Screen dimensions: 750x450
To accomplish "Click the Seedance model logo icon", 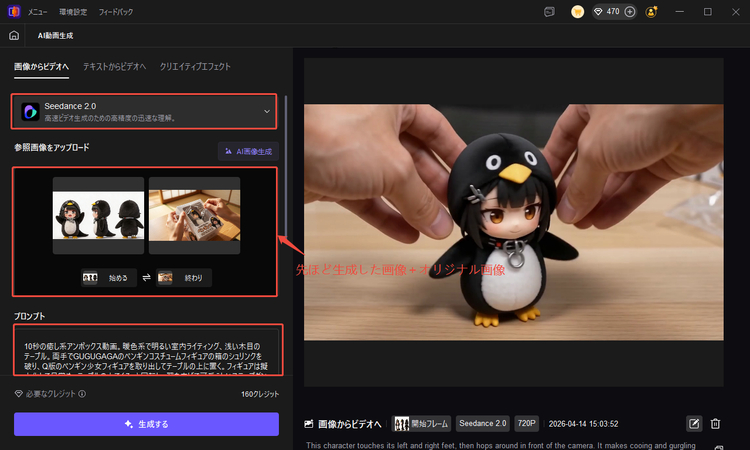I will (x=30, y=111).
